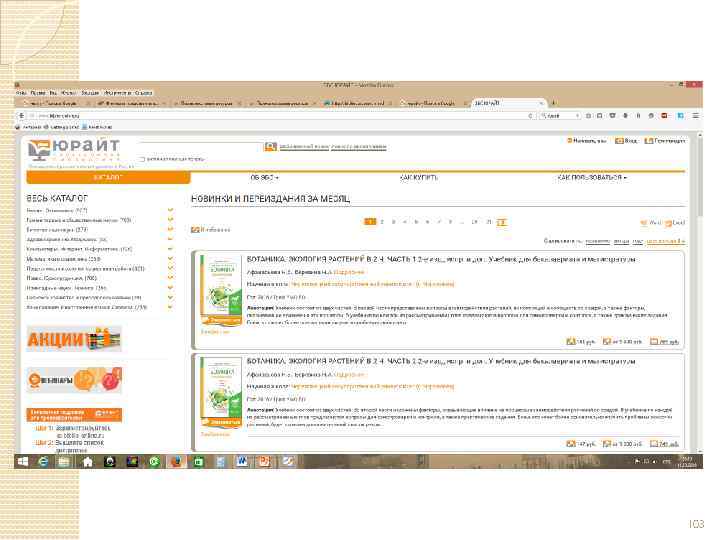Expand the Бизнес. Экономика category chevron
This screenshot has width=720, height=540.
coord(170,210)
